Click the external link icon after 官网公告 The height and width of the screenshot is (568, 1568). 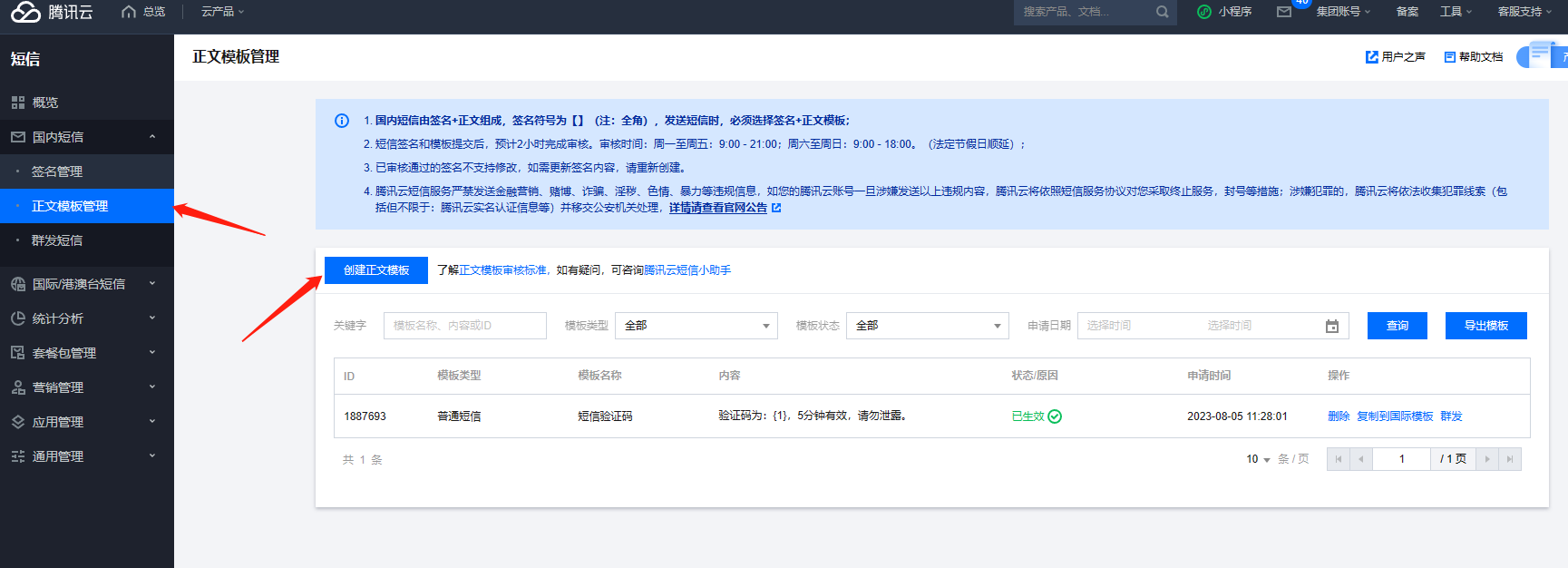tap(776, 208)
